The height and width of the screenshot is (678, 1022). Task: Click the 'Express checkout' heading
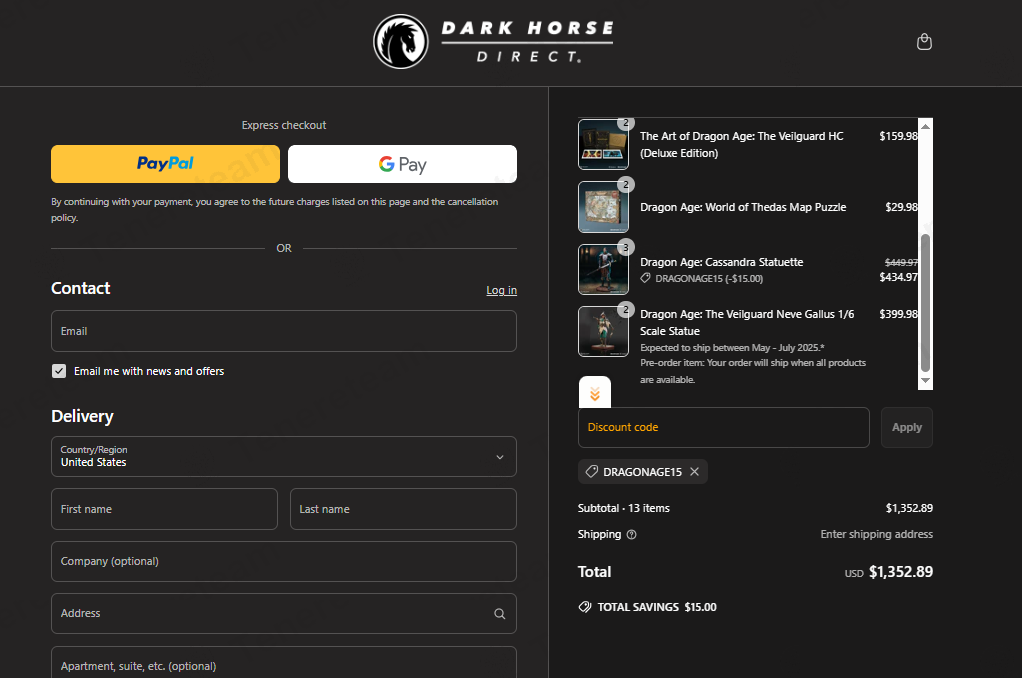click(x=284, y=125)
